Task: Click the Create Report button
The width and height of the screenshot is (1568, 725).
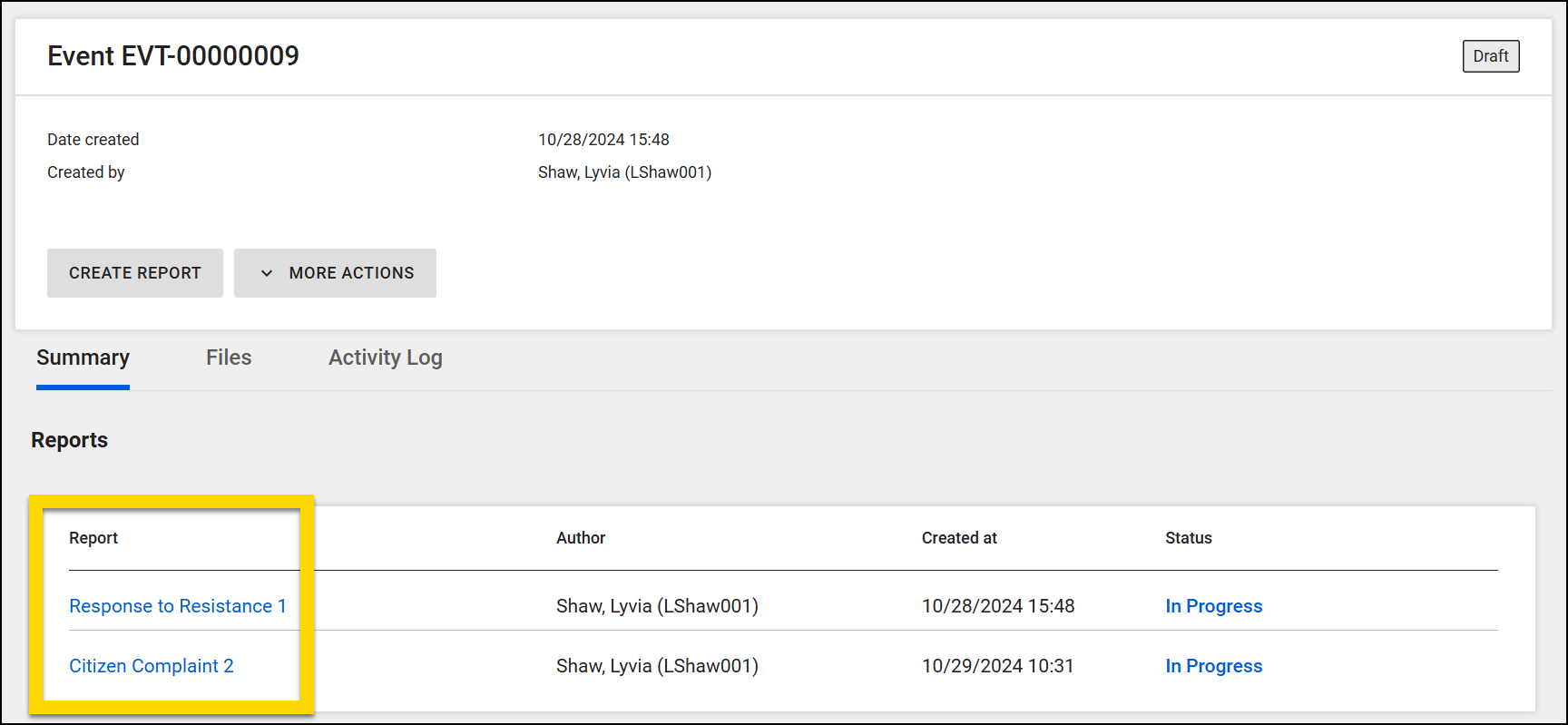Action: (134, 272)
